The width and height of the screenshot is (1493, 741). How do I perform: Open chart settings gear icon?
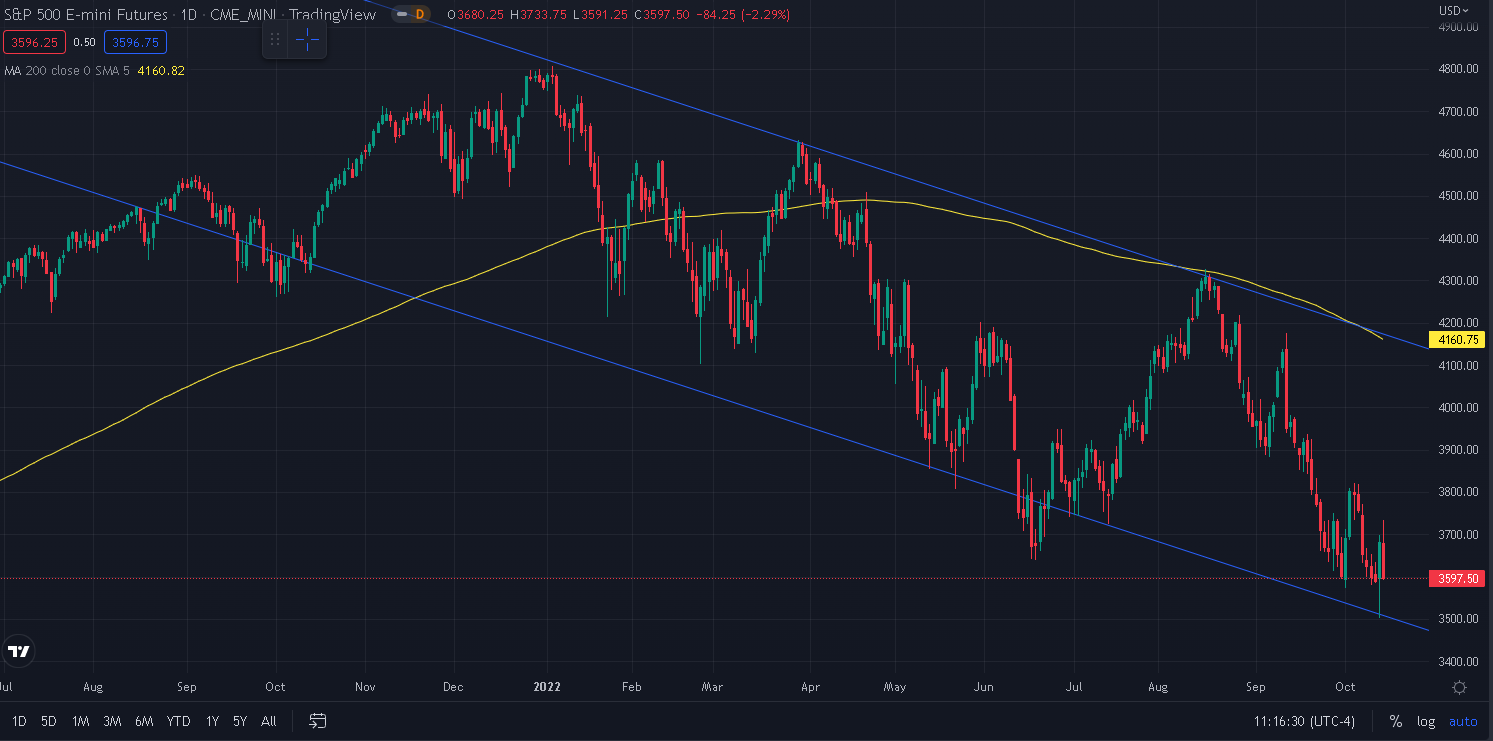[x=1459, y=687]
